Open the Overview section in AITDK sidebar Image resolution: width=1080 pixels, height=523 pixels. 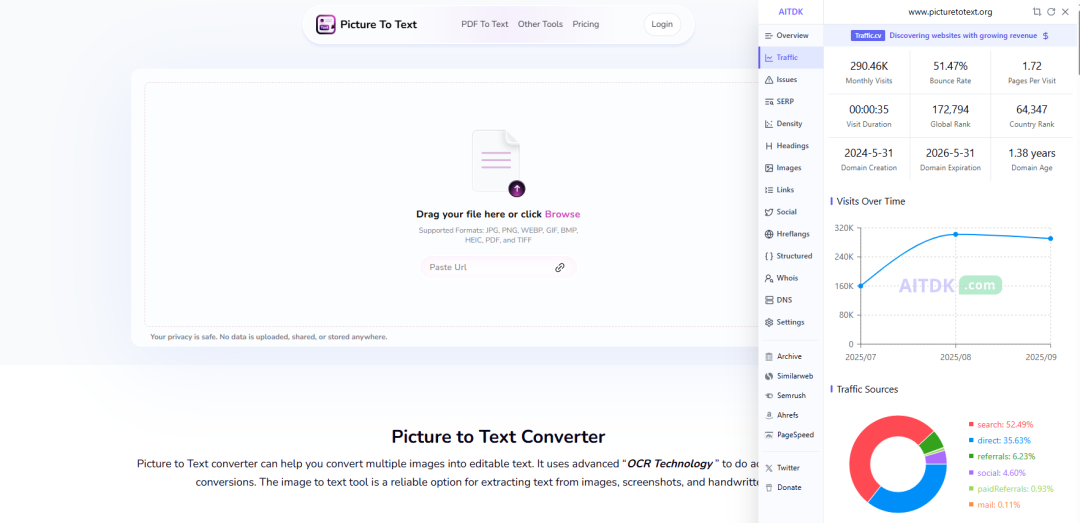[x=790, y=35]
